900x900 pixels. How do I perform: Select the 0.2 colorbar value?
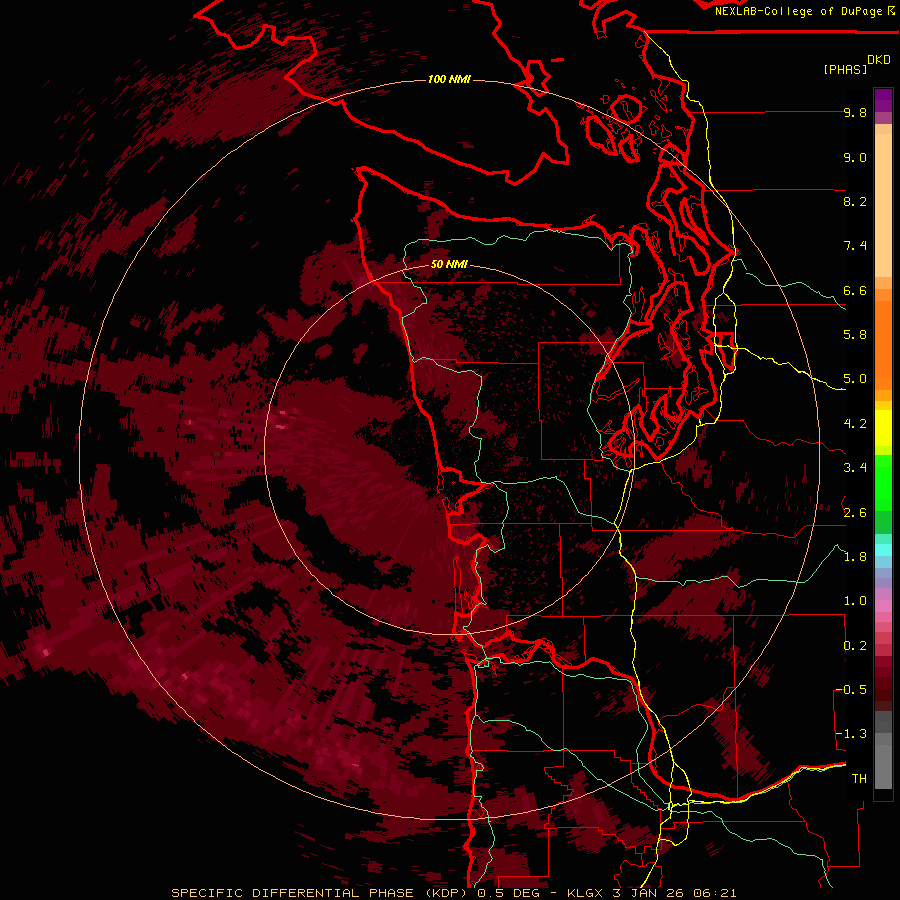tap(855, 645)
